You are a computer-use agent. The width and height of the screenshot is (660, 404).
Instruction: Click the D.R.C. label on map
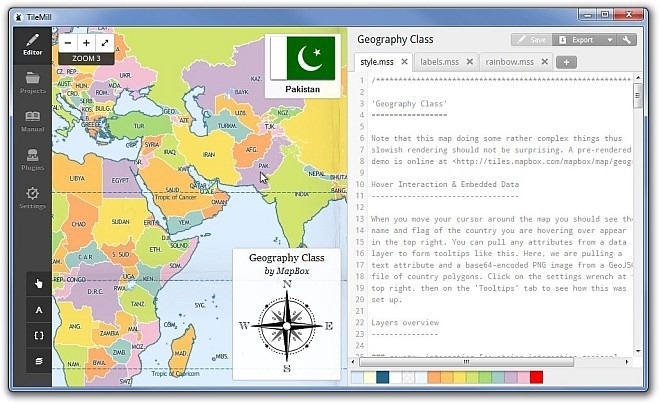95,291
